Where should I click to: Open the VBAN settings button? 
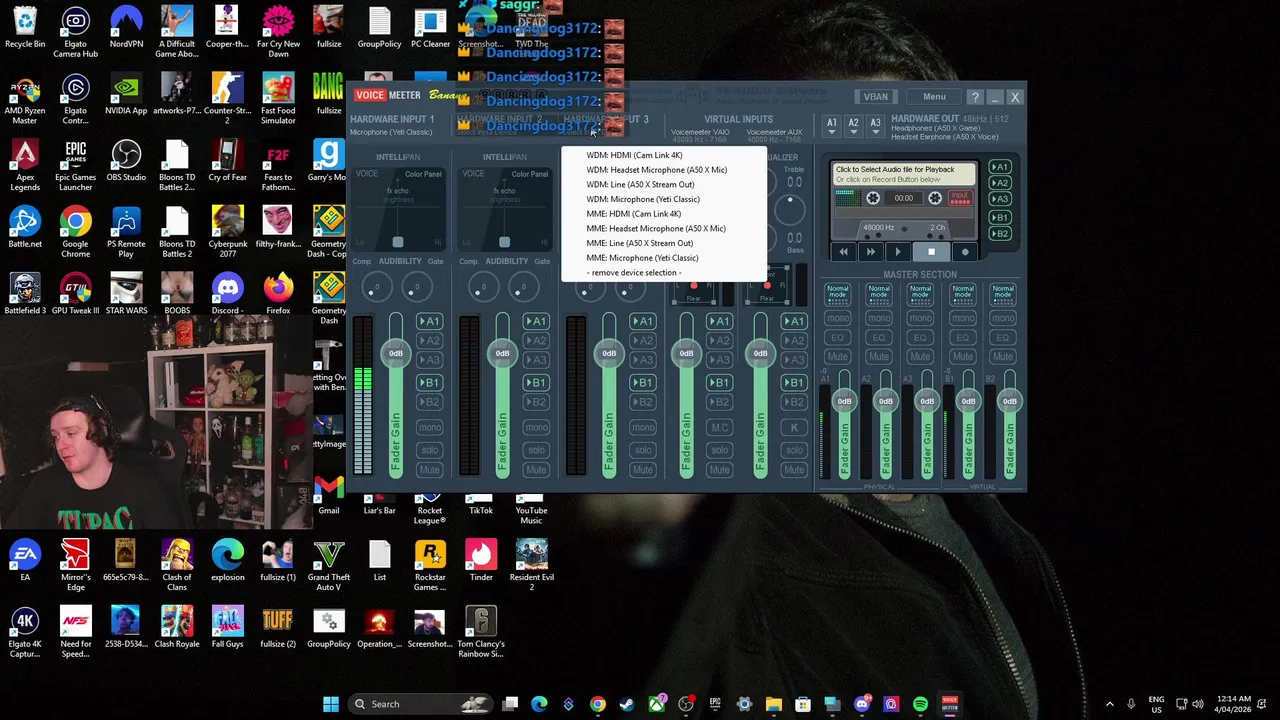(875, 97)
